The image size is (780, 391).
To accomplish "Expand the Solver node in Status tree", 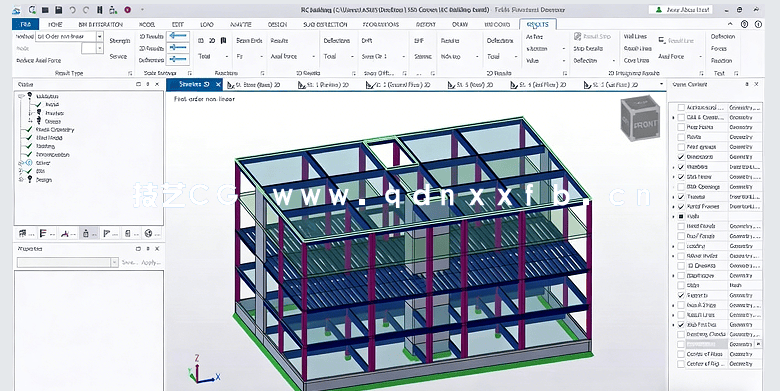I will (21, 163).
